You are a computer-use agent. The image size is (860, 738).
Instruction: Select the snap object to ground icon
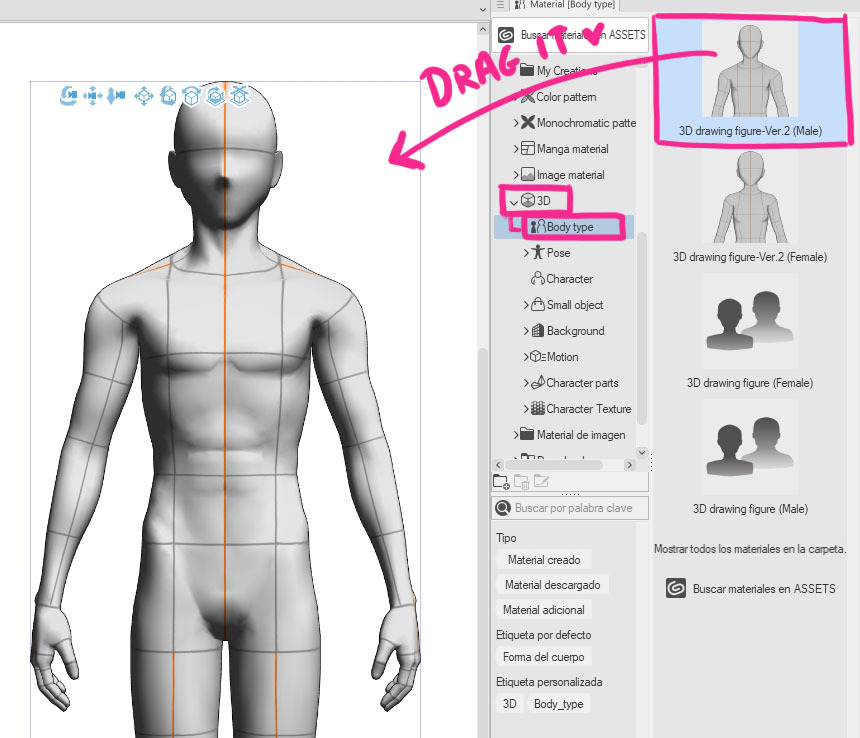(239, 95)
